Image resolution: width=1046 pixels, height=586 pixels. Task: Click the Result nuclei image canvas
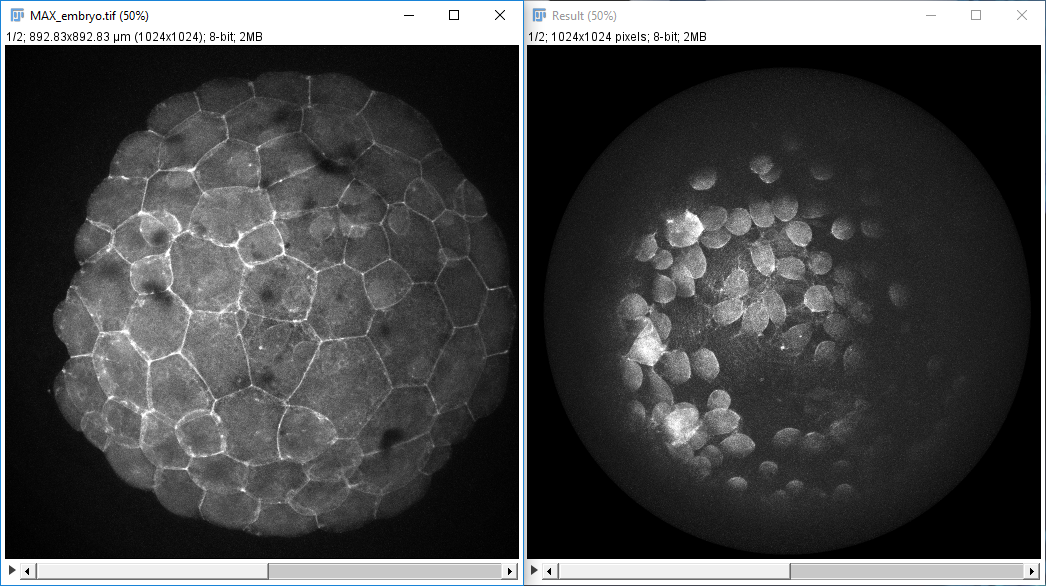pos(784,301)
